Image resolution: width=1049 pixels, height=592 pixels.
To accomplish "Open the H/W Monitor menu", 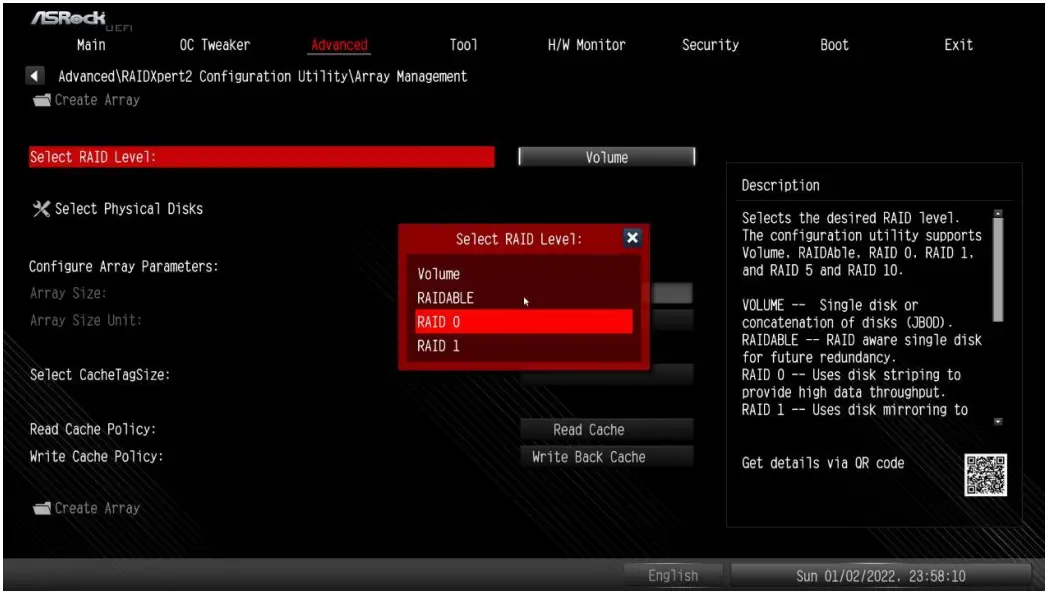I will (x=585, y=44).
